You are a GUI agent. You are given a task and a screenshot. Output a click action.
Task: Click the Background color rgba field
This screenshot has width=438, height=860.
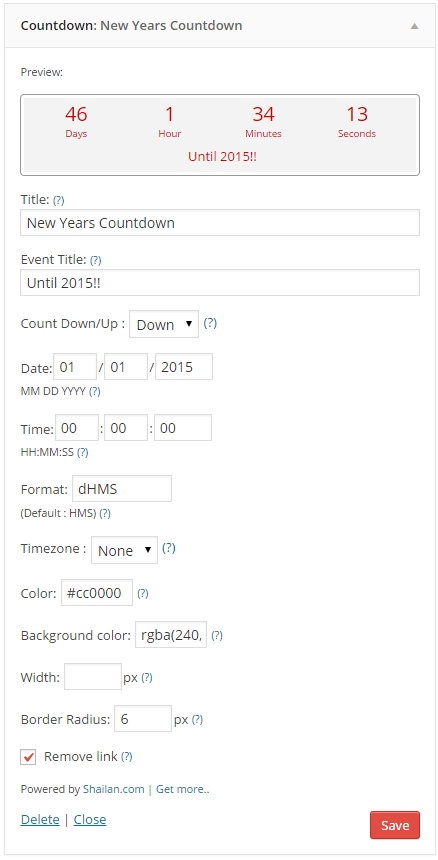(171, 635)
